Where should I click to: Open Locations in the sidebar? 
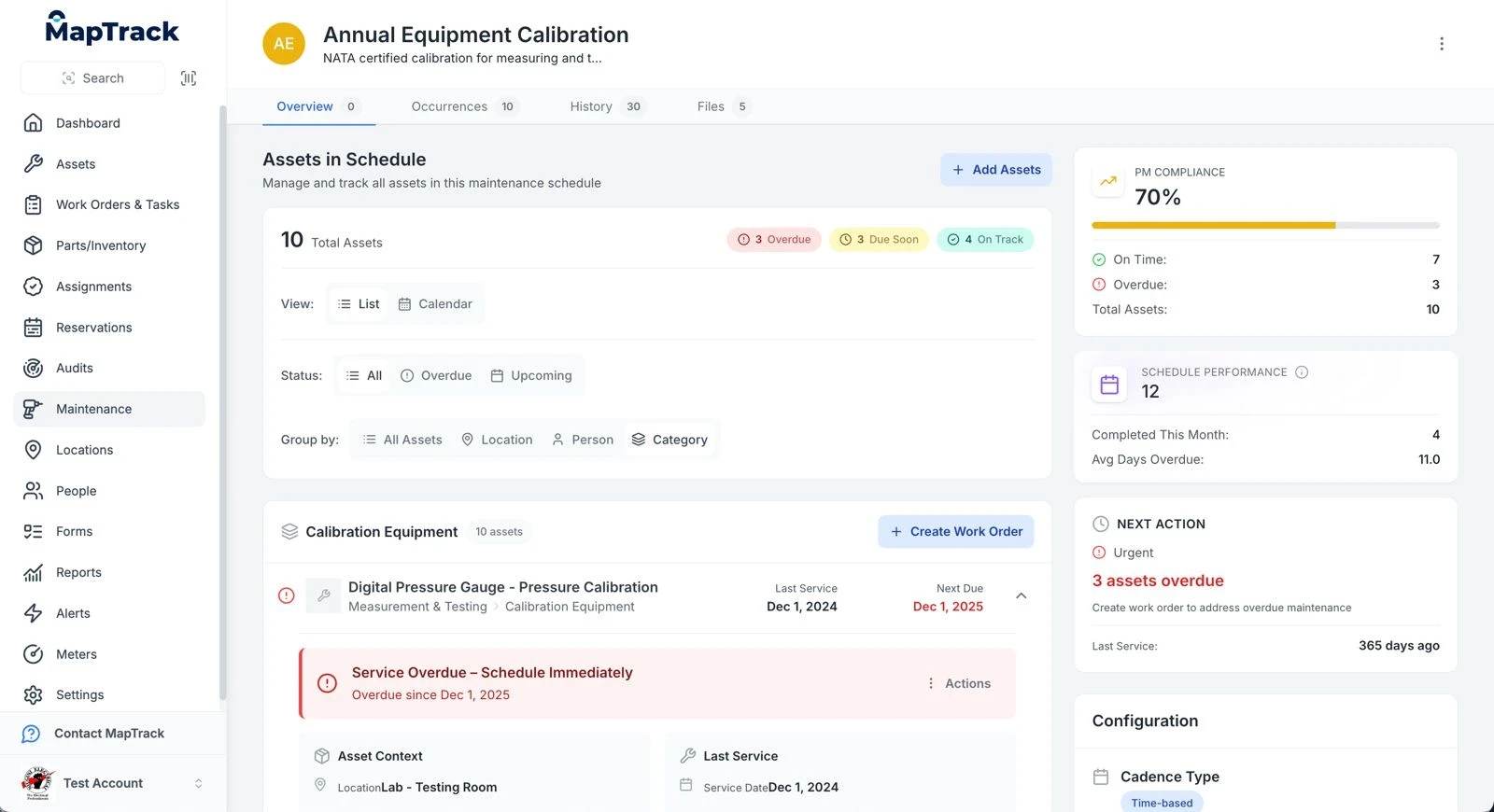click(110, 450)
